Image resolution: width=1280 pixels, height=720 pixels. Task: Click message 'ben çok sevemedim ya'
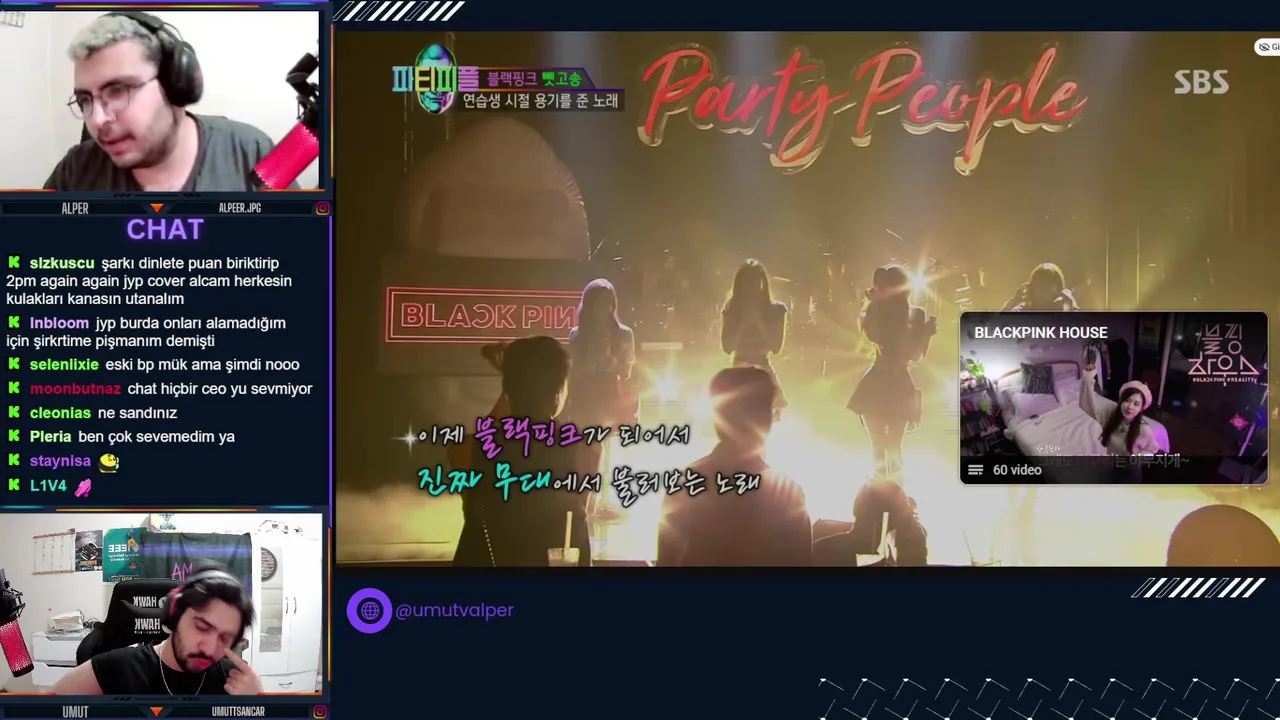156,437
